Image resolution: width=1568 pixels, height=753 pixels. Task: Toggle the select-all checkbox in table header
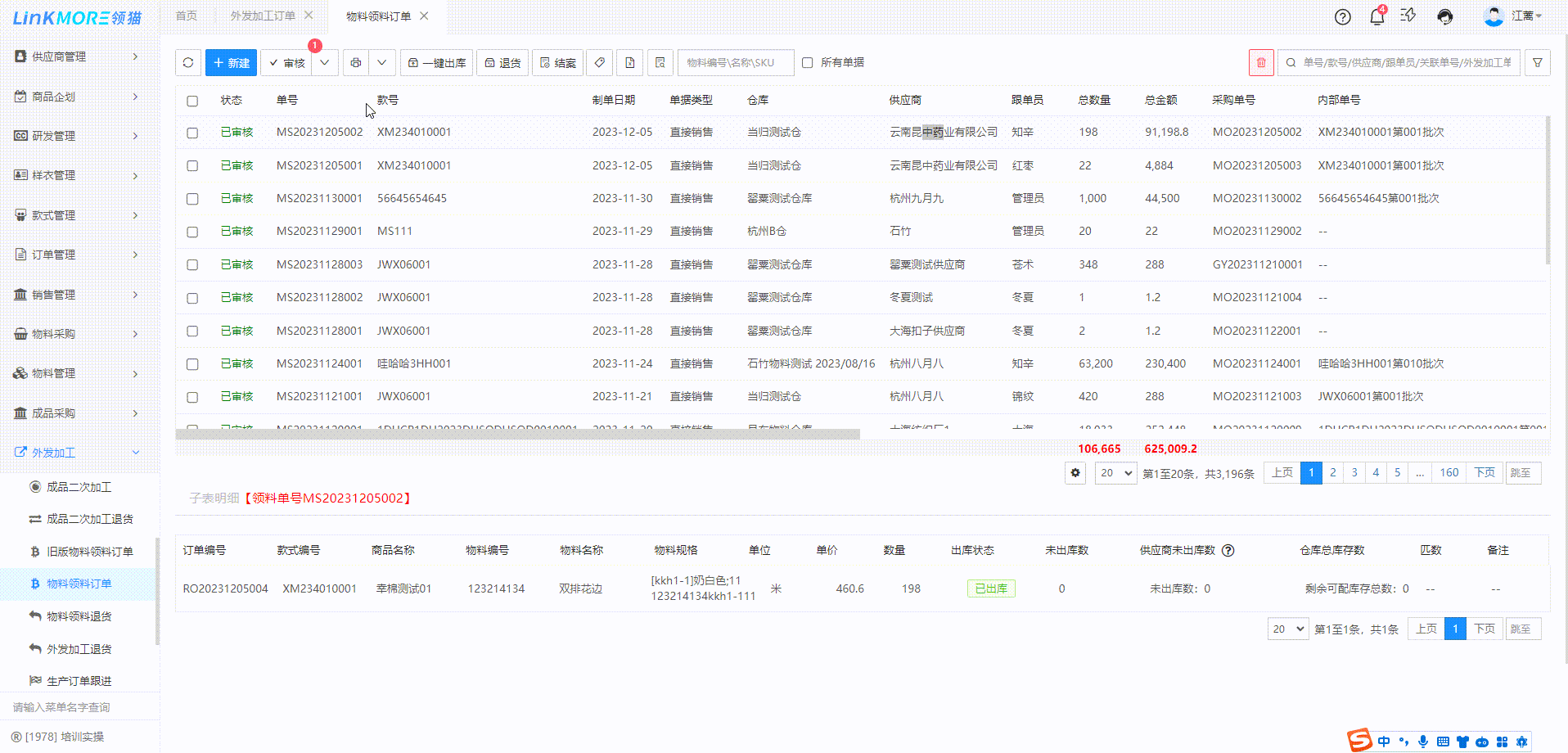tap(192, 101)
